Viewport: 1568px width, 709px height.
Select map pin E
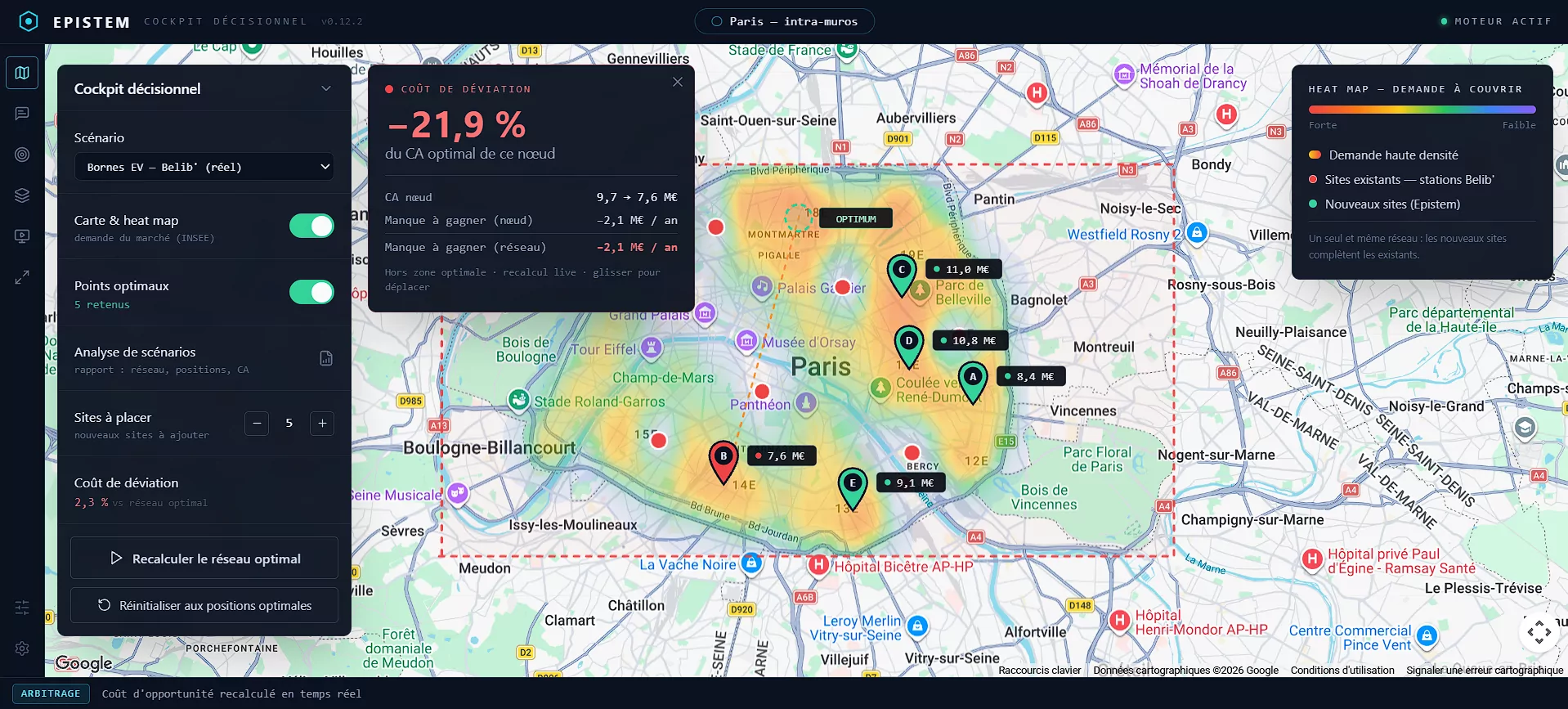(x=853, y=489)
